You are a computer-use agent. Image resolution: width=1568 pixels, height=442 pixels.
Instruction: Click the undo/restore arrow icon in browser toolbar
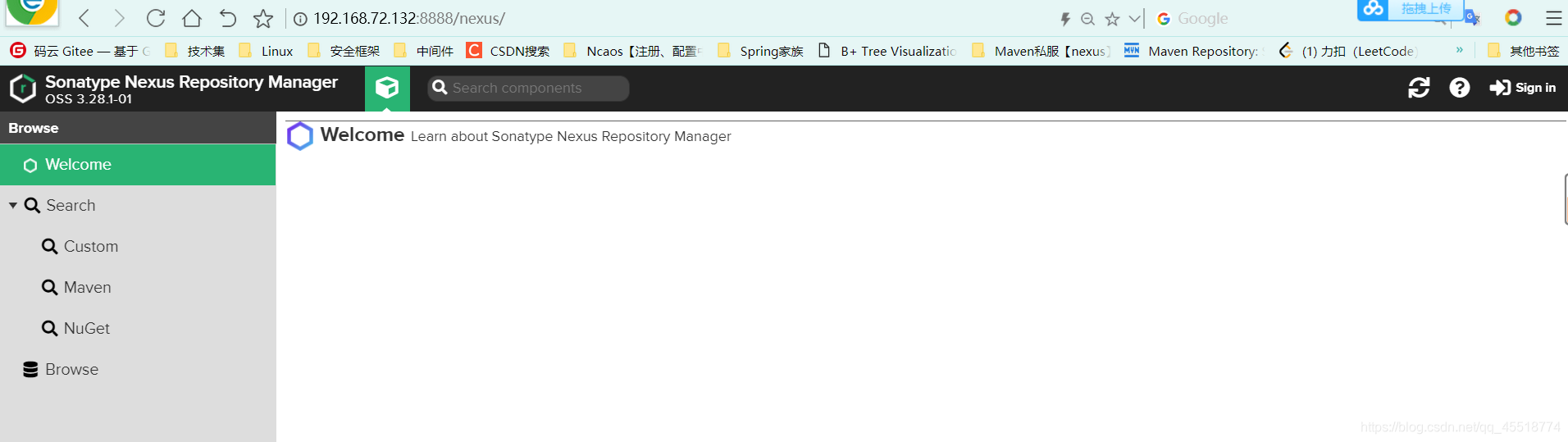coord(228,18)
